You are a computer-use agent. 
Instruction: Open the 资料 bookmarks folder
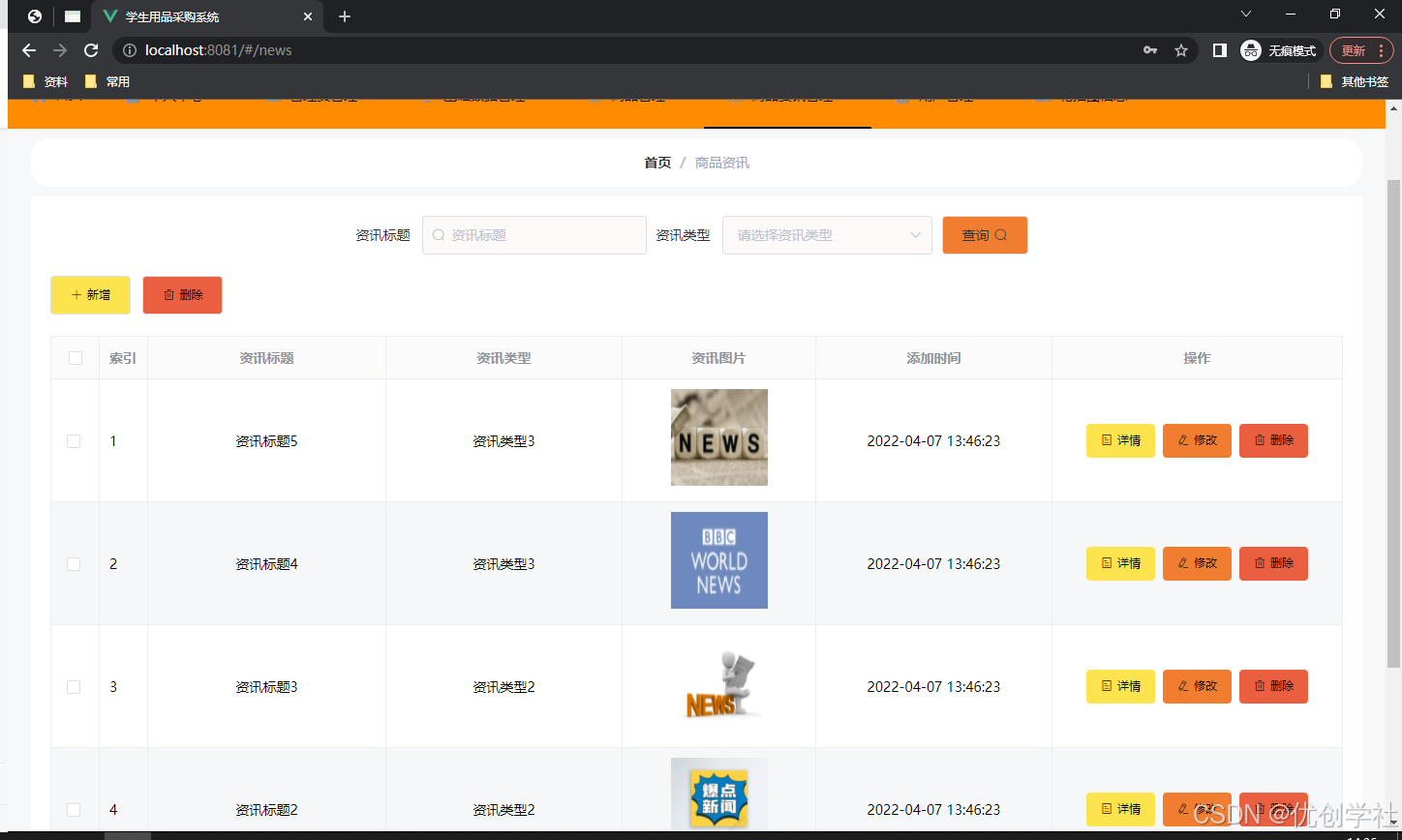tap(46, 81)
